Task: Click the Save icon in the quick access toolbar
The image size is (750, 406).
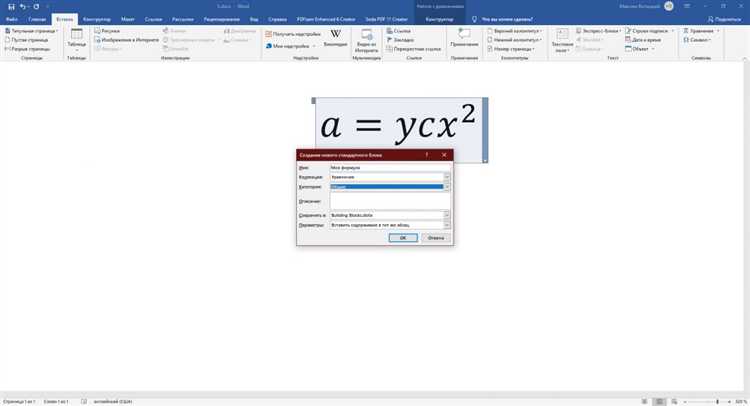Action: pos(11,7)
